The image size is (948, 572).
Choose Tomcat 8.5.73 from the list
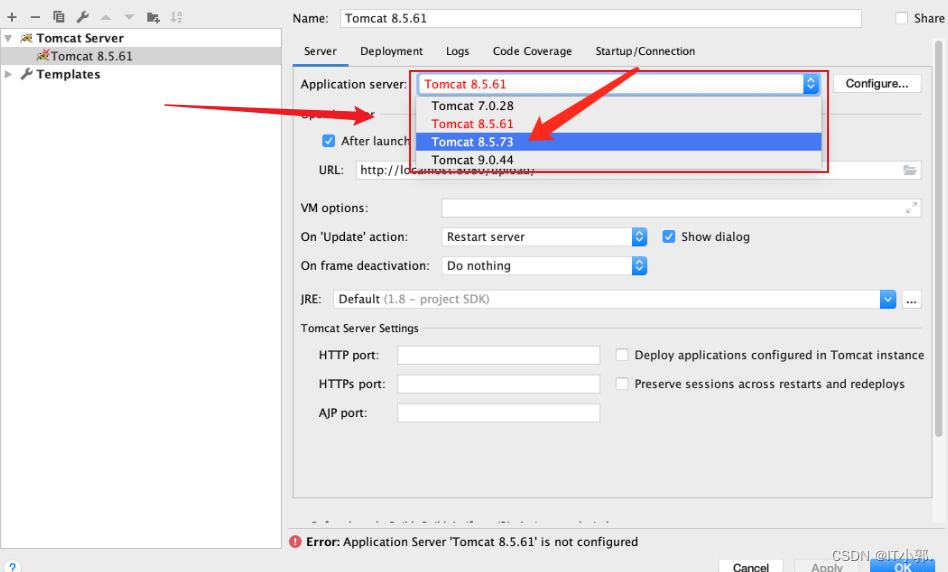point(618,142)
